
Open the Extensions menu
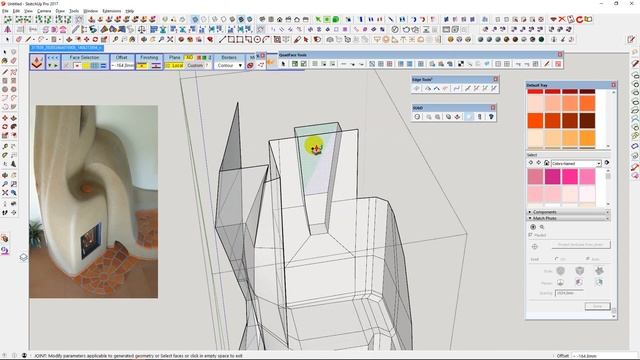111,11
